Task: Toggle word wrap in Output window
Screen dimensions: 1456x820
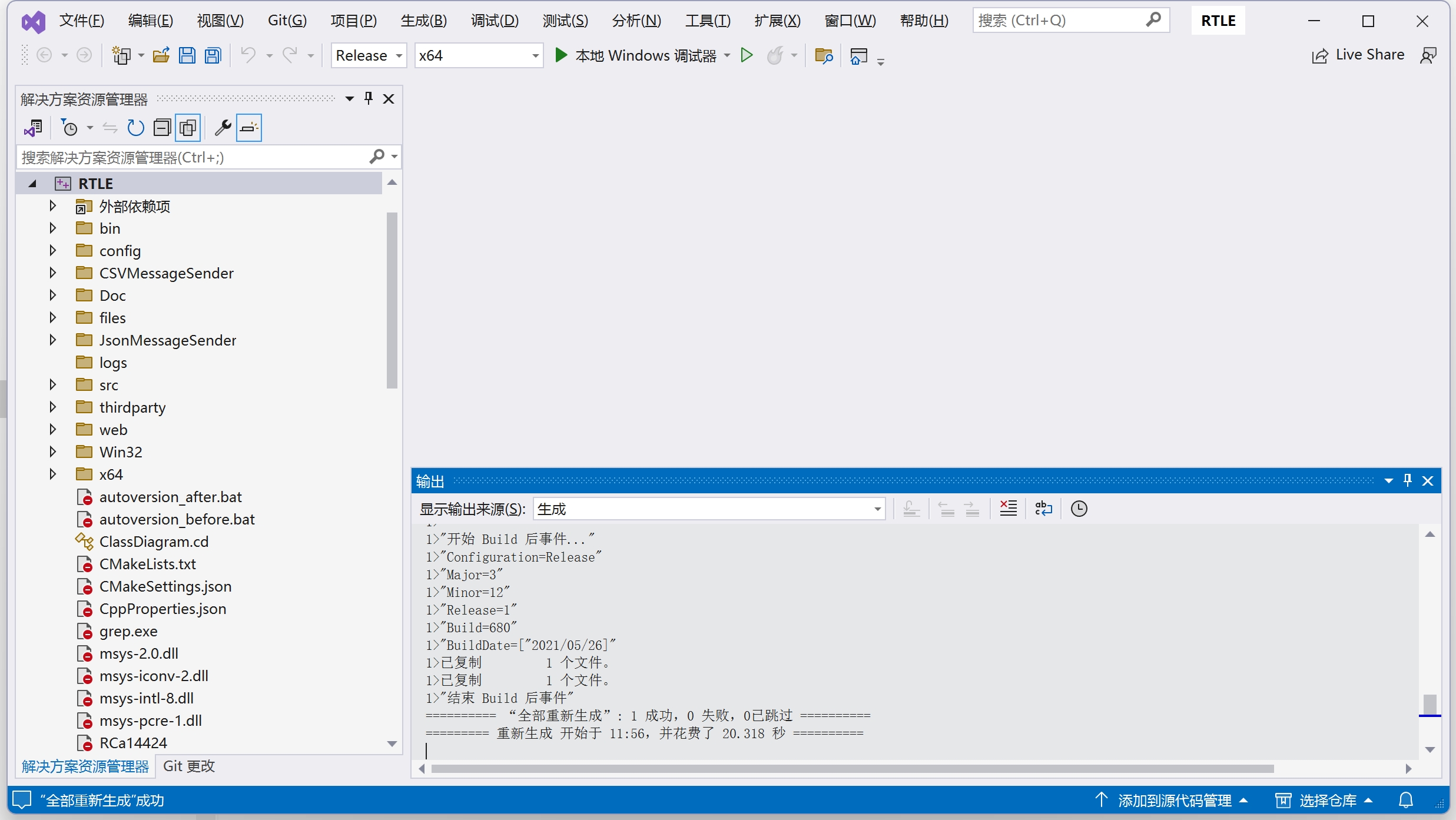Action: pyautogui.click(x=1043, y=509)
